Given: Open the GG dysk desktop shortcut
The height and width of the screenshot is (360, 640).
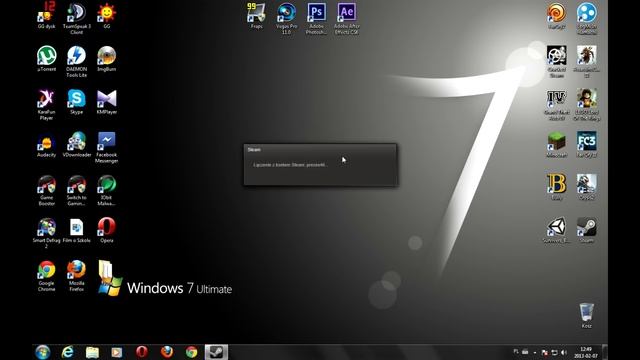Looking at the screenshot, I should click(x=47, y=16).
